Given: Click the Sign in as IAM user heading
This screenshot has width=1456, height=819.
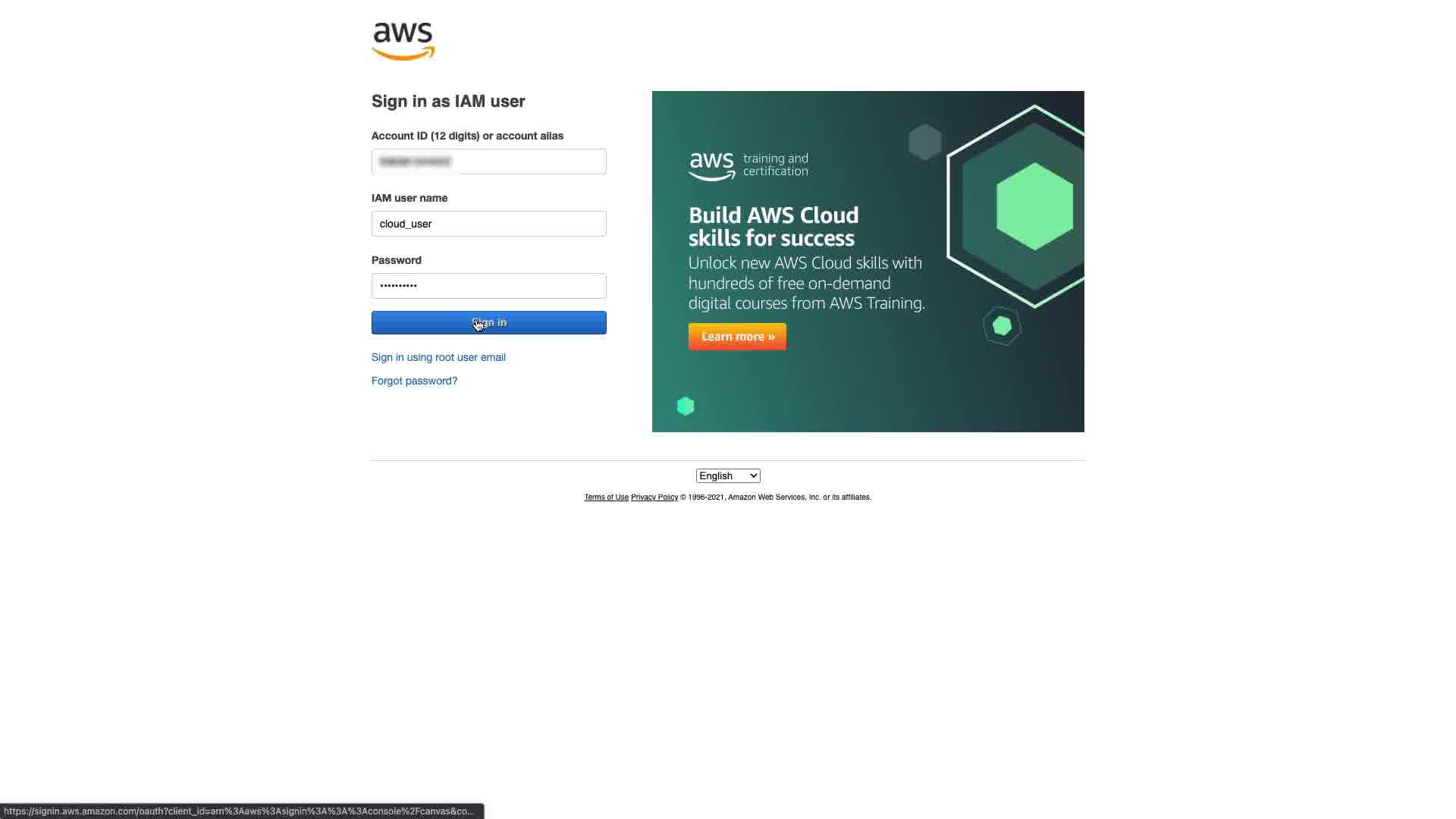Looking at the screenshot, I should (x=448, y=102).
